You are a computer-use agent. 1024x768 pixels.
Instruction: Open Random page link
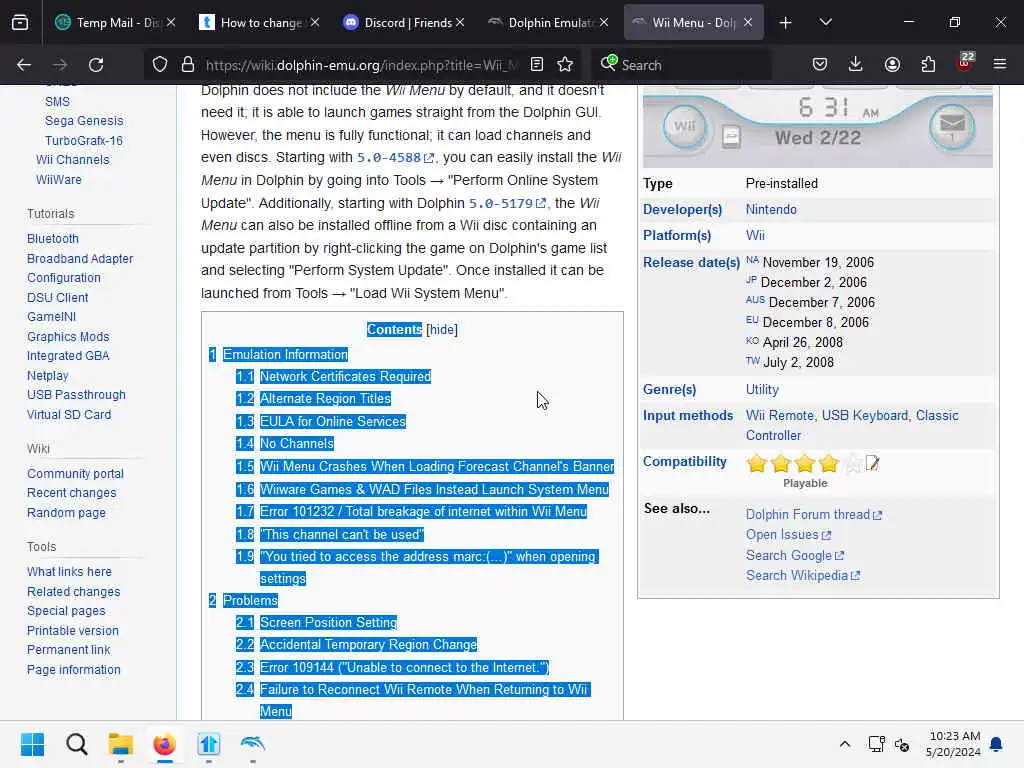click(x=66, y=513)
